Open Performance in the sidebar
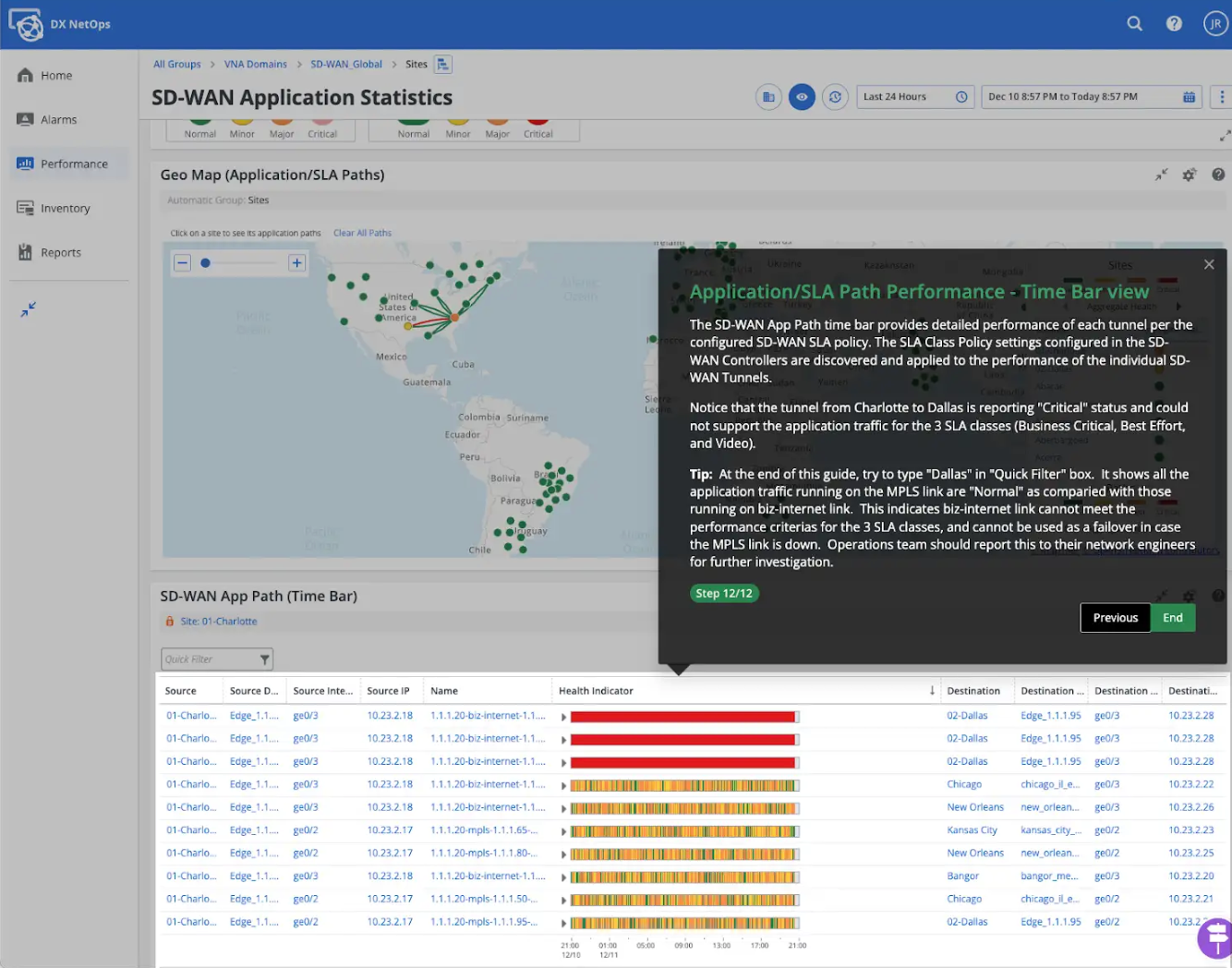 point(73,164)
